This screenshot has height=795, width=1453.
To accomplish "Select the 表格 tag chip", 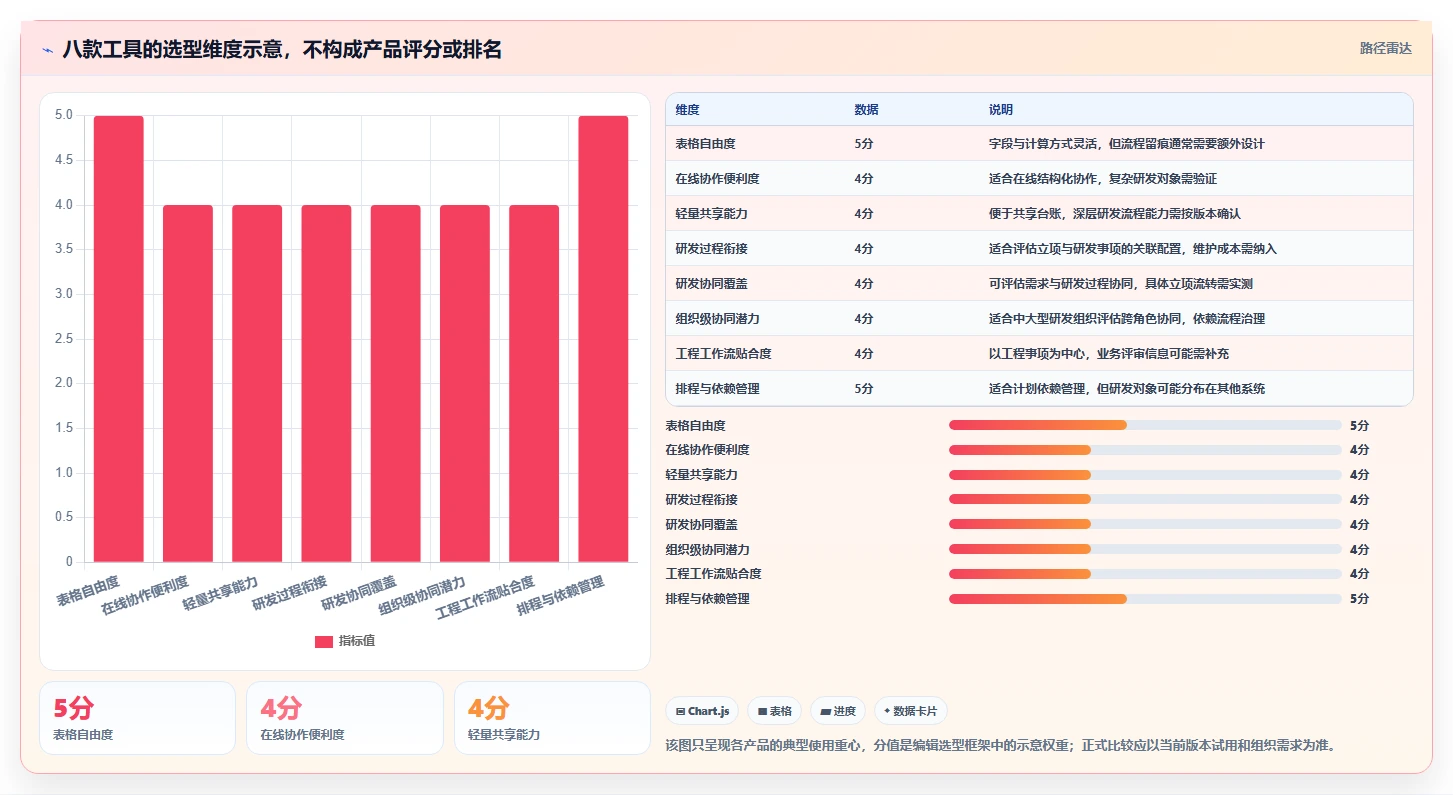I will pyautogui.click(x=774, y=711).
